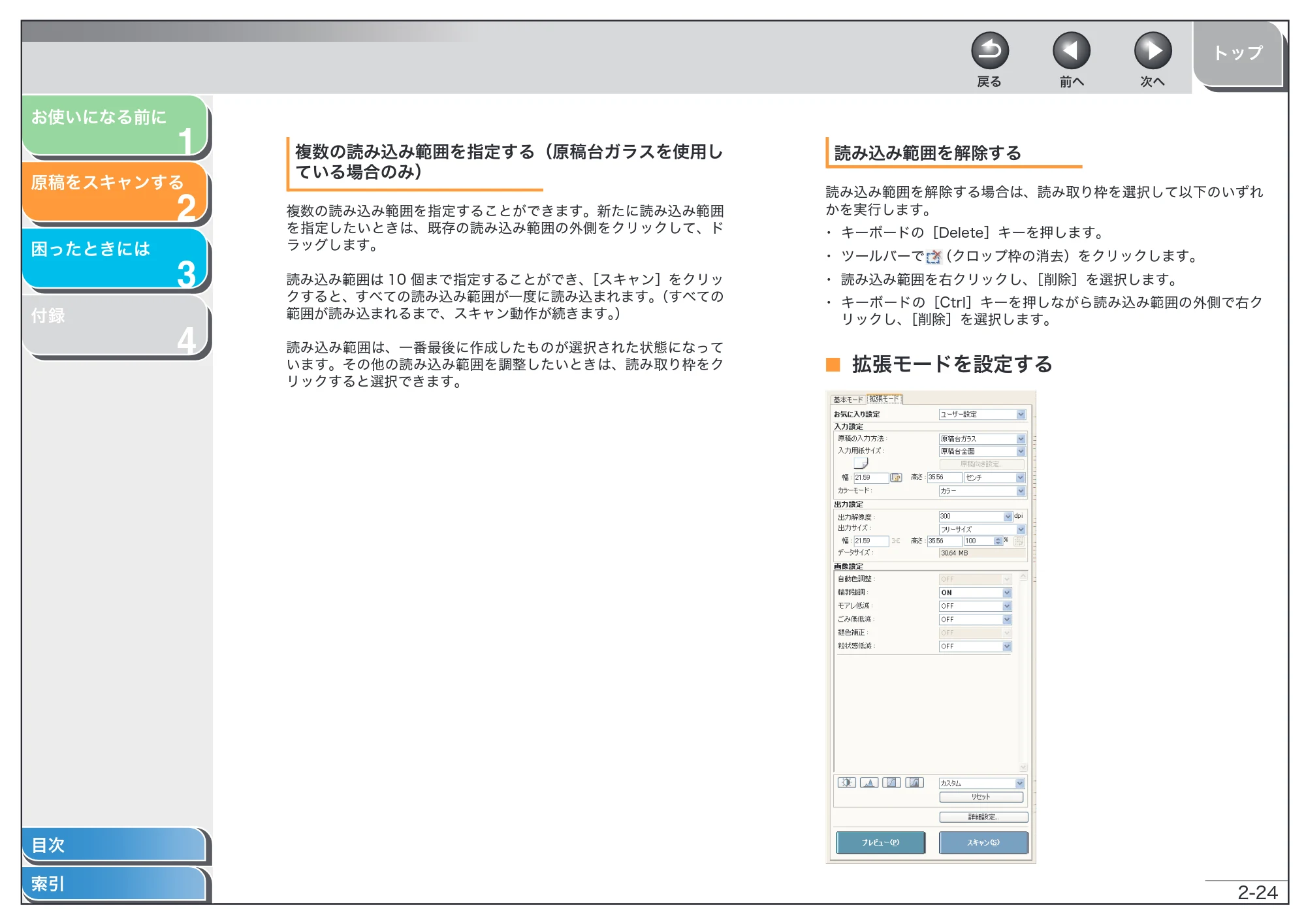Switch to the 基本モード tab

[x=848, y=399]
